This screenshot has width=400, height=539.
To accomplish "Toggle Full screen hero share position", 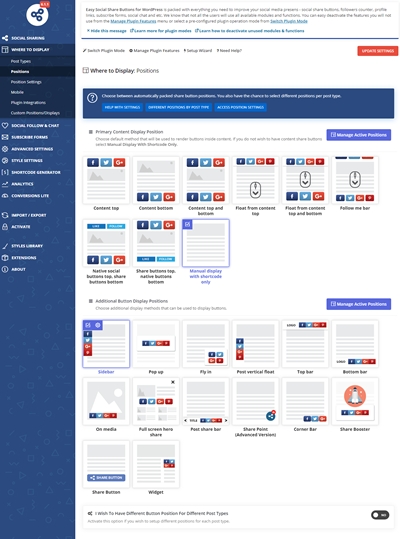I will pos(156,402).
